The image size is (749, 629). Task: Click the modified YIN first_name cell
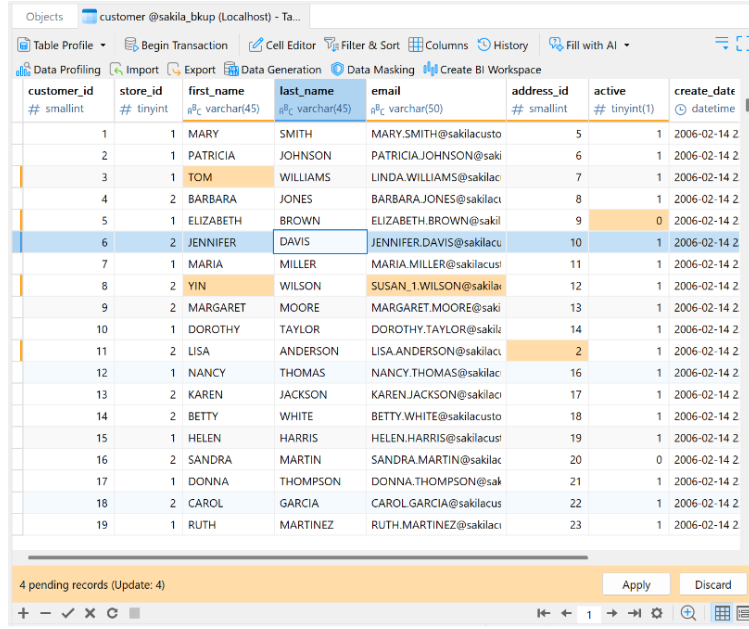pos(228,286)
